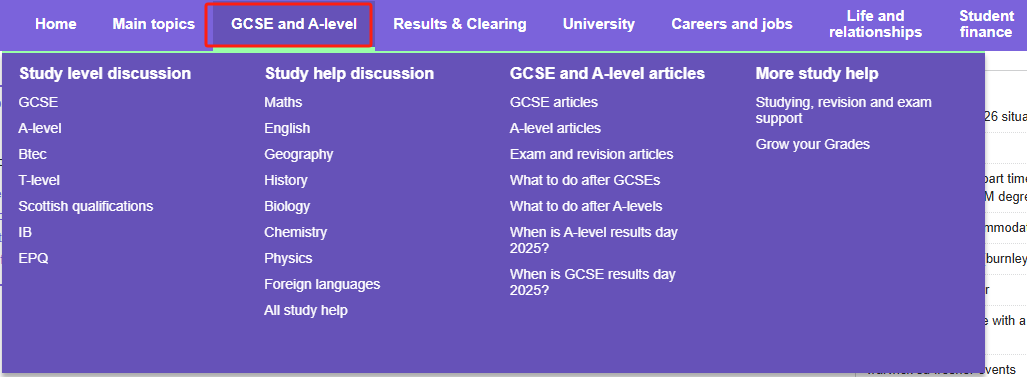Open the Home navigation tab
This screenshot has height=377, width=1027.
pos(56,24)
